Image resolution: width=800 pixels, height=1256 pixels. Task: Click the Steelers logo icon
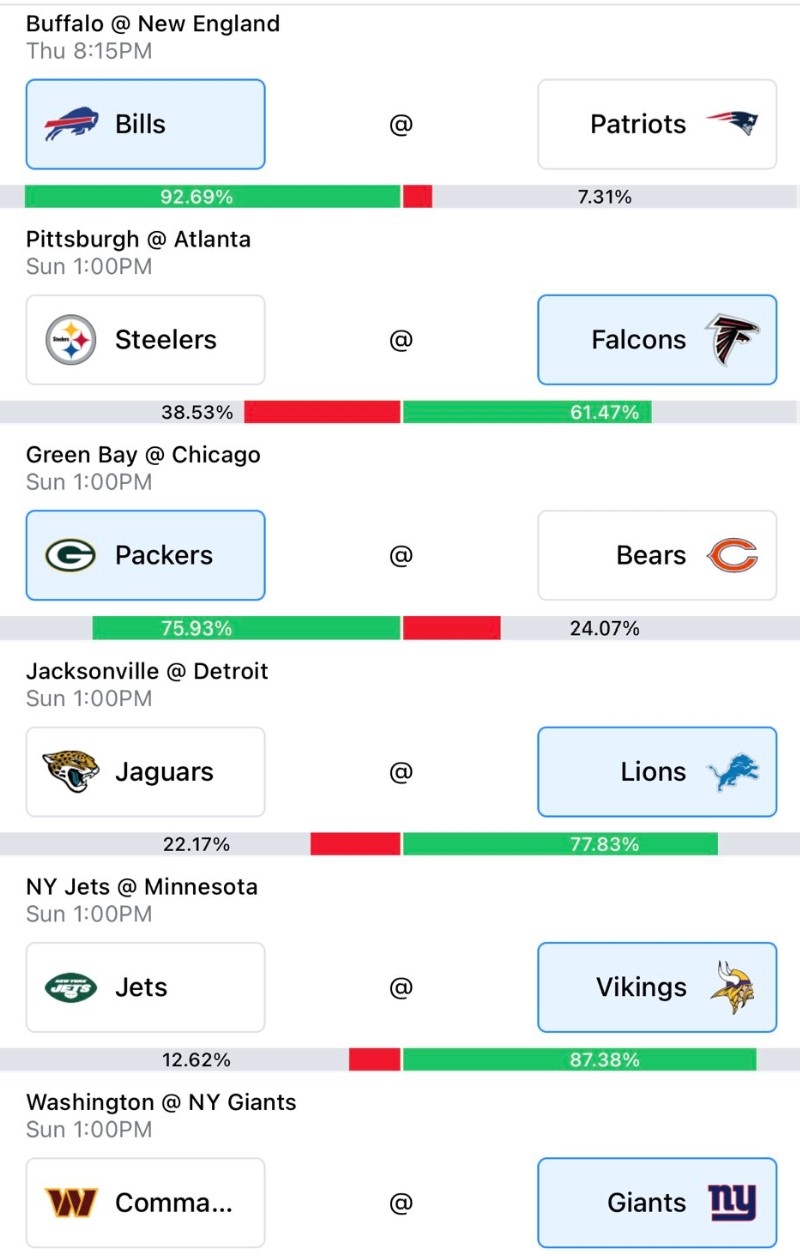[71, 340]
